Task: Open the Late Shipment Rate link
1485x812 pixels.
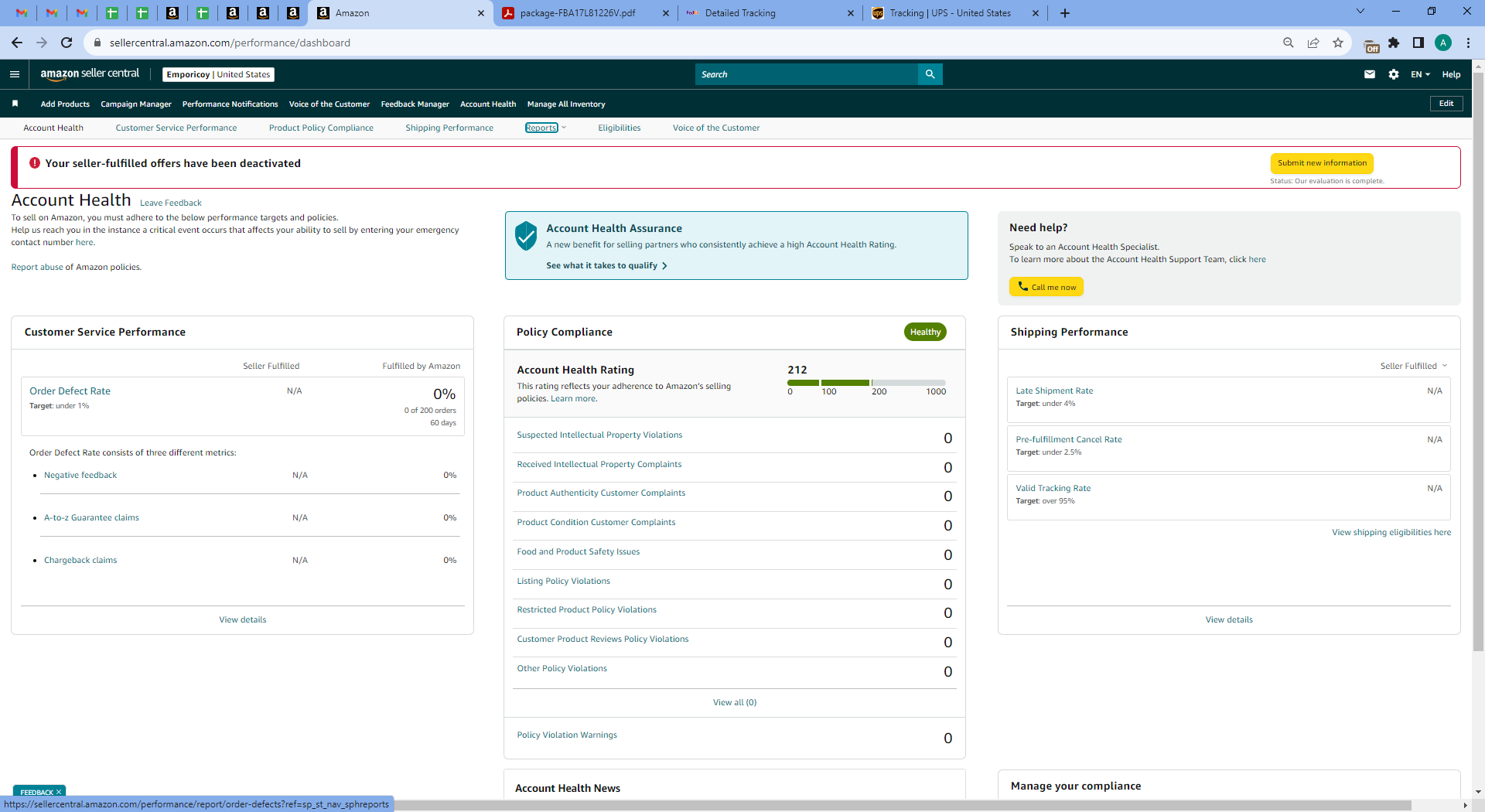Action: 1054,391
